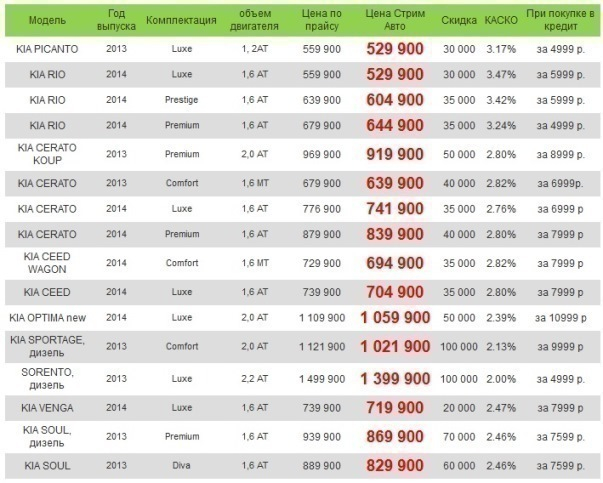
Task: Click the КАСКО column header
Action: (501, 20)
